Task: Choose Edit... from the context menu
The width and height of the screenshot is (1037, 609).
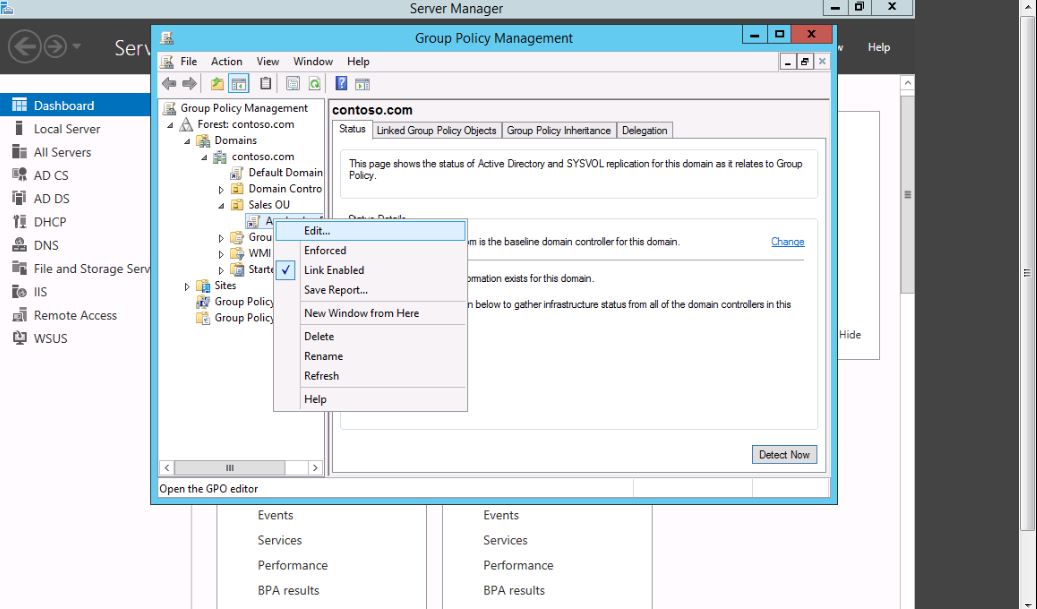Action: pyautogui.click(x=370, y=231)
